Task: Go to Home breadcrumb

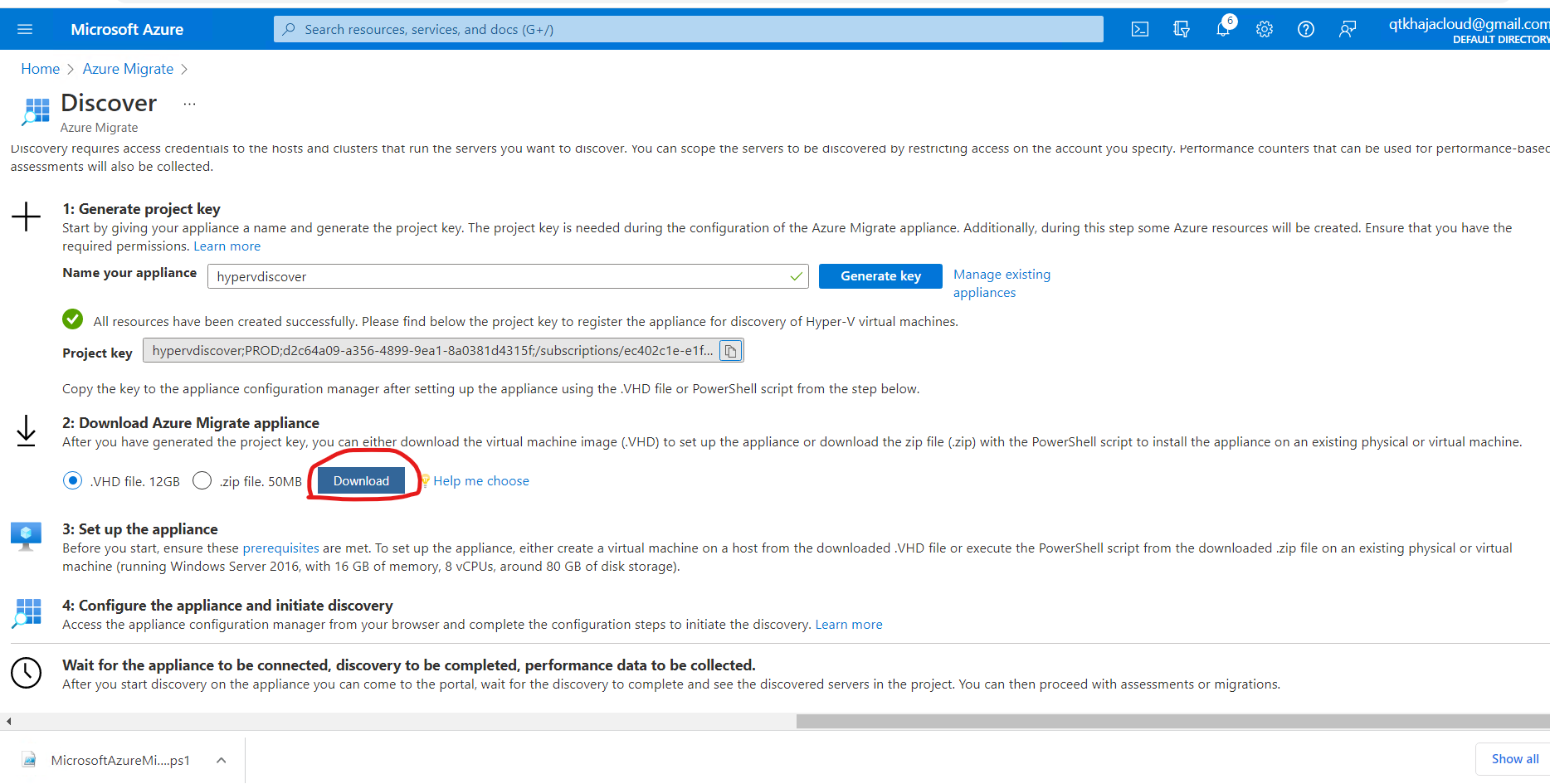Action: pos(40,69)
